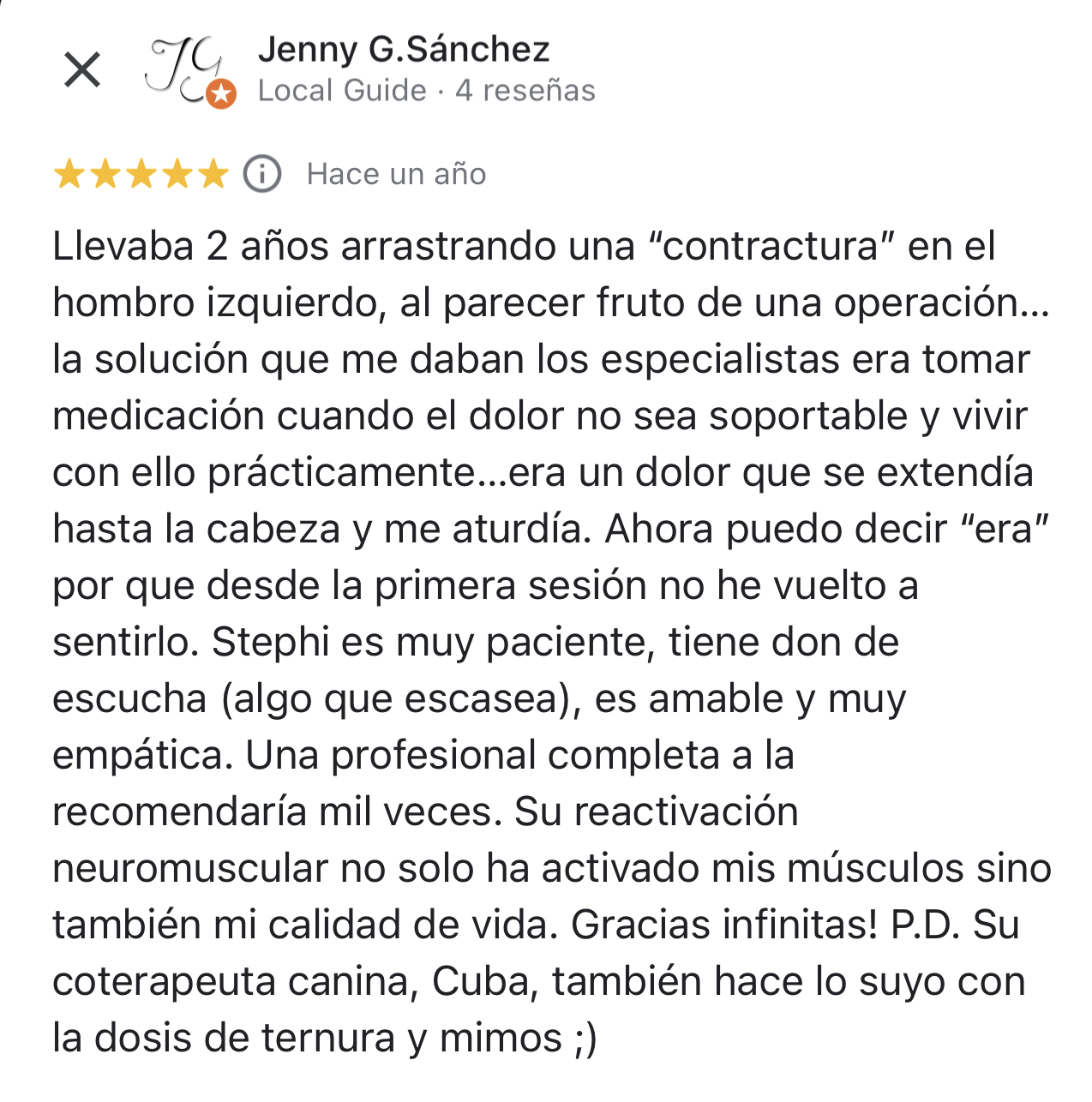The height and width of the screenshot is (1102, 1092).
Task: Click the quoted word "contractura"
Action: [x=772, y=247]
